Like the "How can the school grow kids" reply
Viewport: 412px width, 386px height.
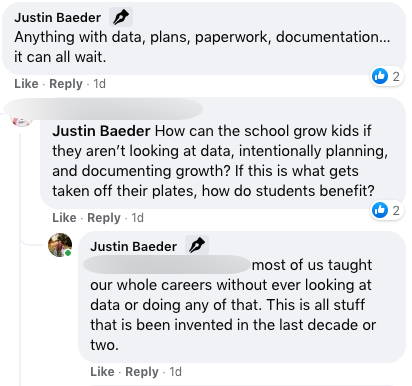coord(64,218)
